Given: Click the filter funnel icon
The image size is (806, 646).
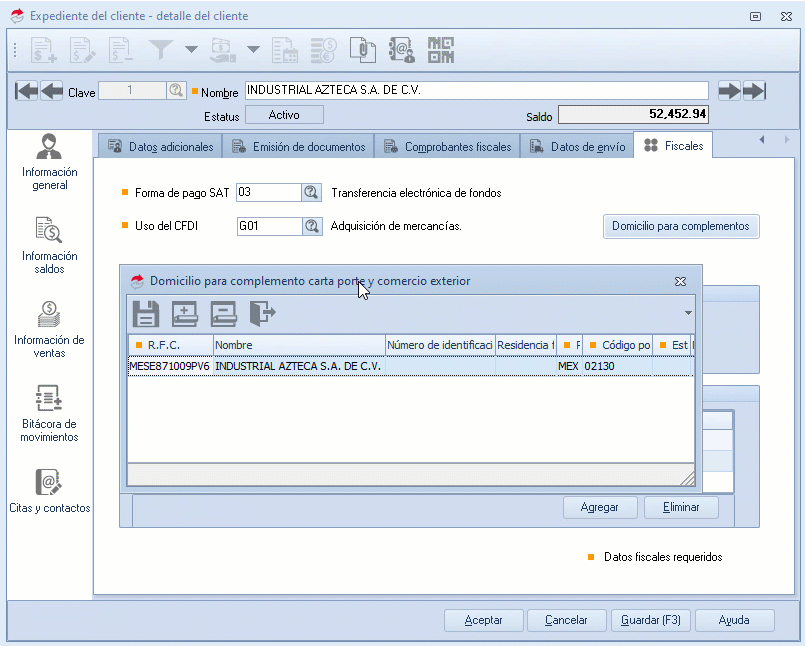Looking at the screenshot, I should 161,50.
